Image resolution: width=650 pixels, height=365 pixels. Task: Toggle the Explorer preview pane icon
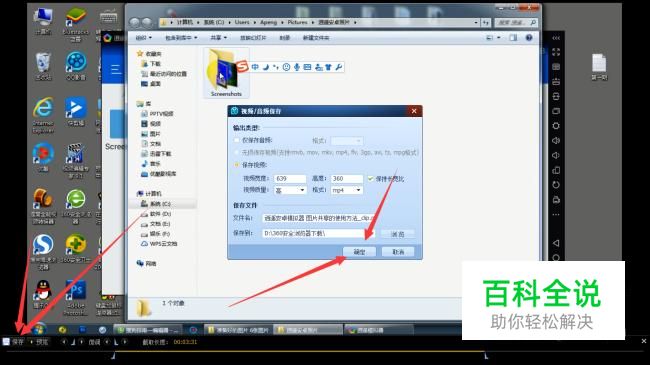click(x=513, y=38)
